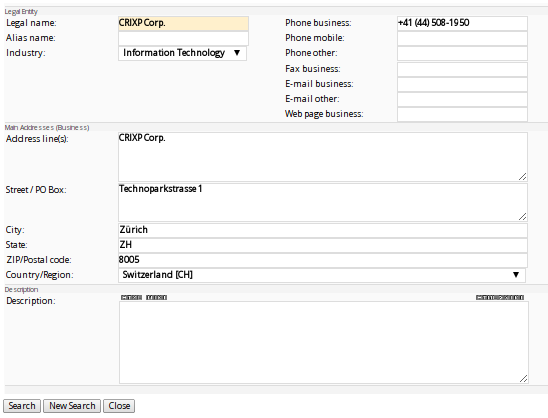Click the Address line(s) text area

pyautogui.click(x=323, y=157)
